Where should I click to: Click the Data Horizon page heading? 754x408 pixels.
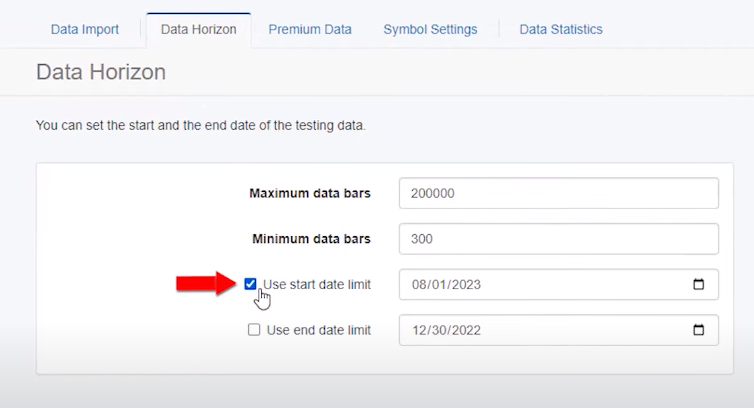101,72
